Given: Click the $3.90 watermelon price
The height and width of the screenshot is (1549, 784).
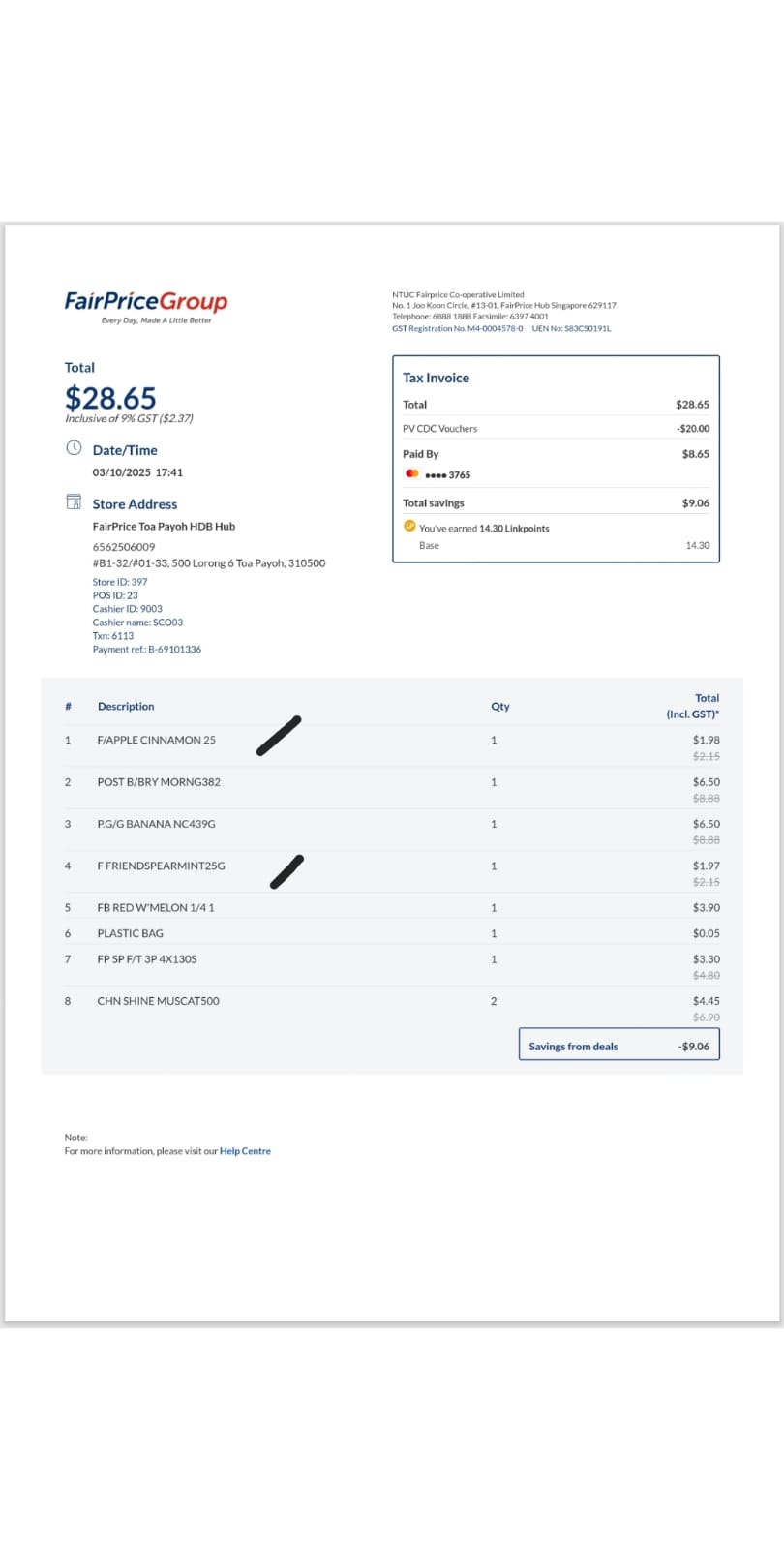Looking at the screenshot, I should [707, 907].
